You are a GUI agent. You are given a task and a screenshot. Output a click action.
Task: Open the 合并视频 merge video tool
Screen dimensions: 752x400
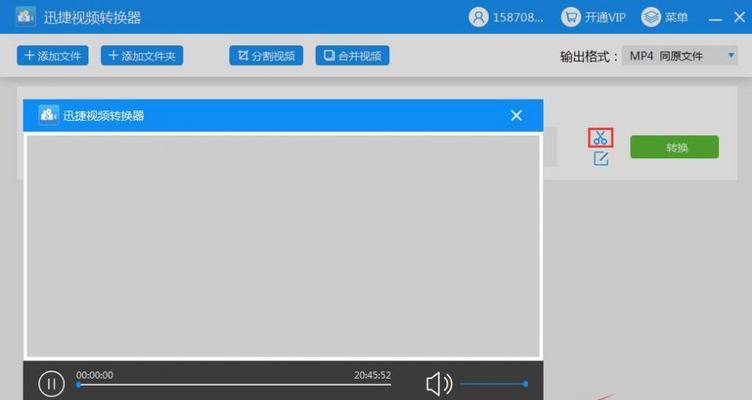click(352, 56)
